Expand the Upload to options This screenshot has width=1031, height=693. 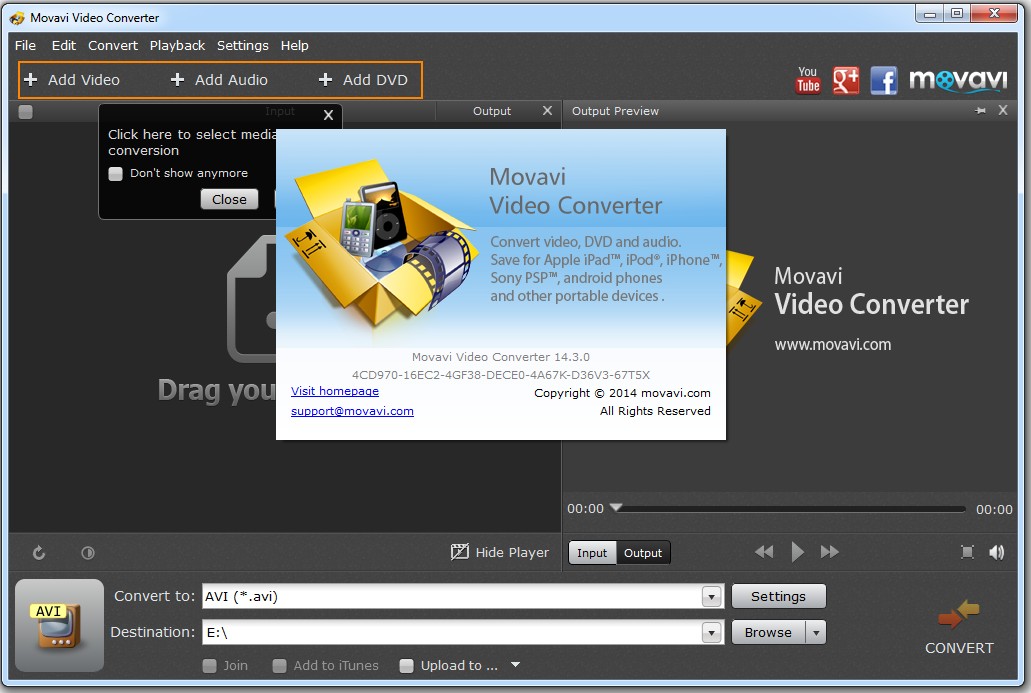point(515,665)
